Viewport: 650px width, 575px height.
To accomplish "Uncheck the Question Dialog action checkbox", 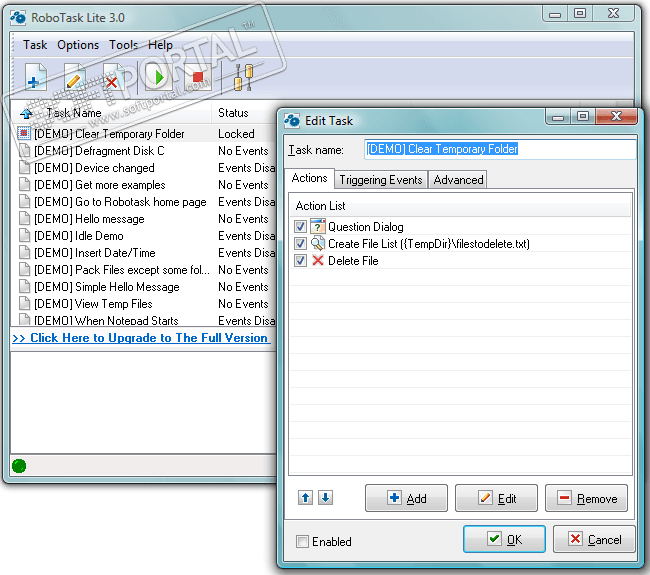I will (300, 226).
